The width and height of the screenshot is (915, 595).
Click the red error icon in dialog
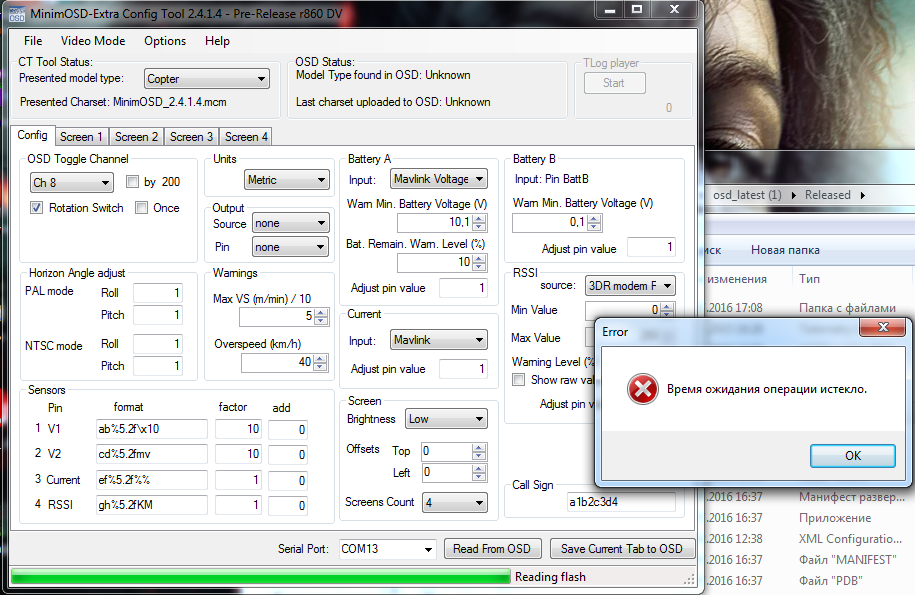642,389
